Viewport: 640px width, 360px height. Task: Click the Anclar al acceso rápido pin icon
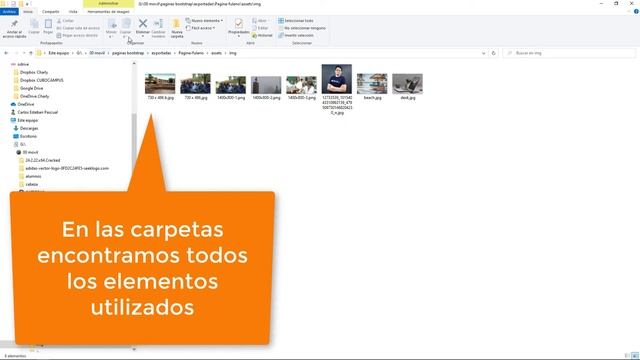[14, 24]
